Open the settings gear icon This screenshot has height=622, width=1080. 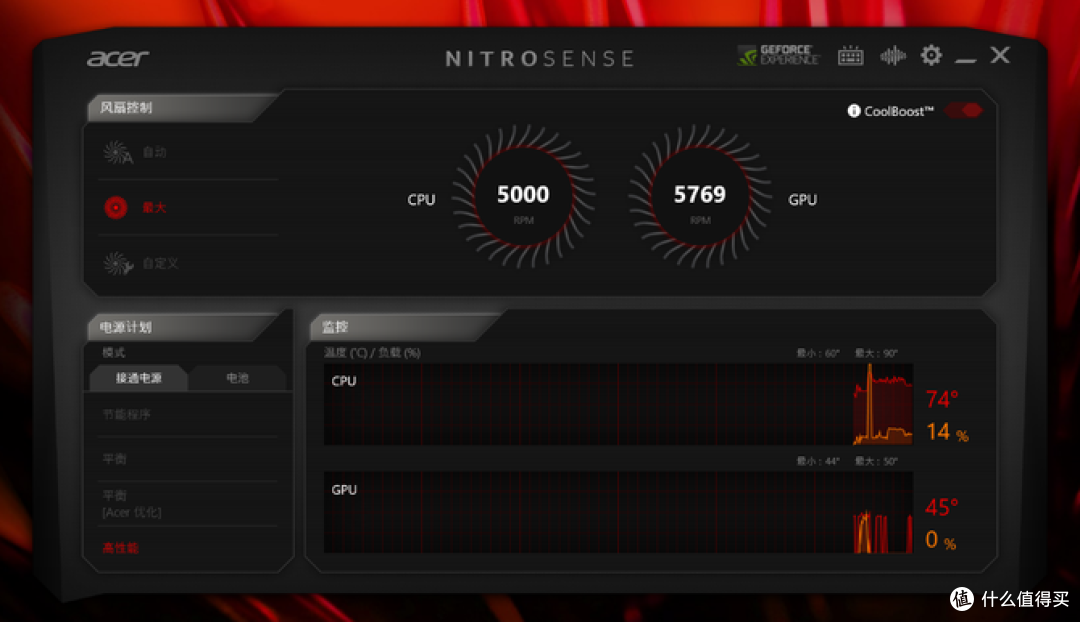pyautogui.click(x=931, y=55)
